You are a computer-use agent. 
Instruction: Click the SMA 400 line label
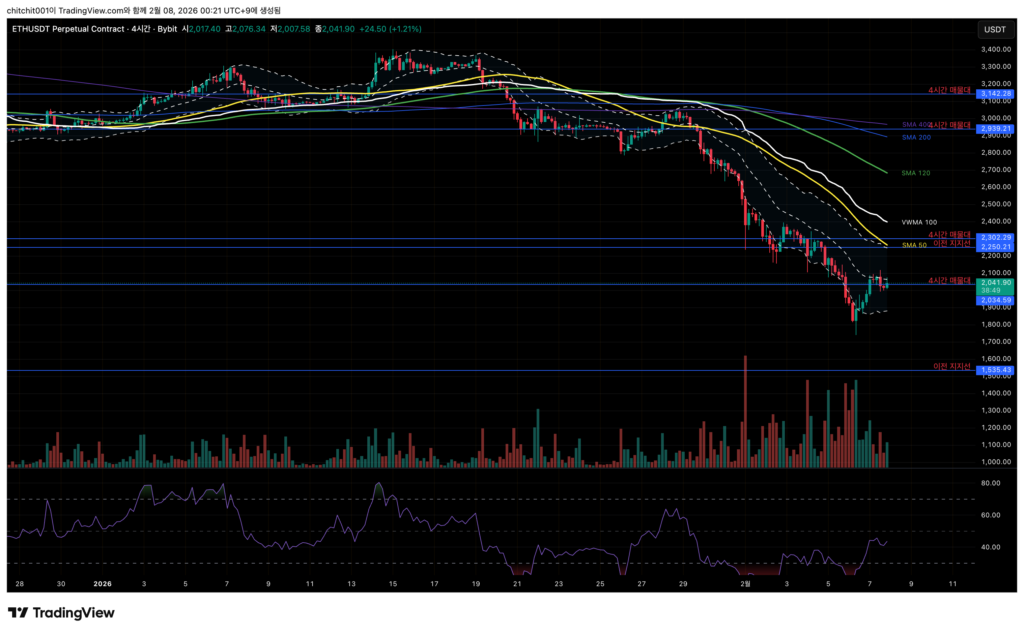(912, 125)
